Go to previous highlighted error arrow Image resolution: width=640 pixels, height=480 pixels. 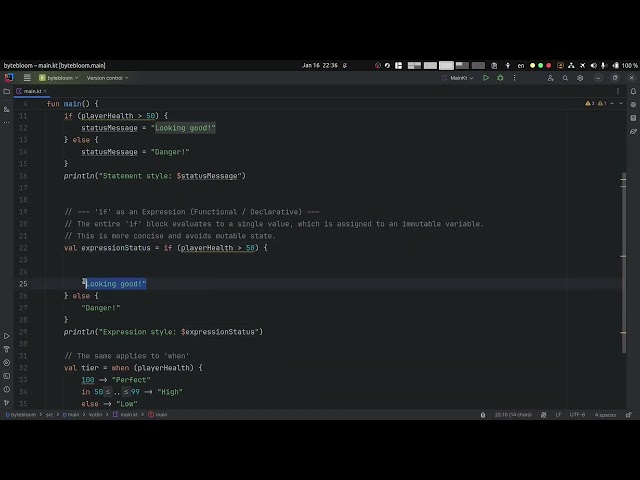click(612, 104)
